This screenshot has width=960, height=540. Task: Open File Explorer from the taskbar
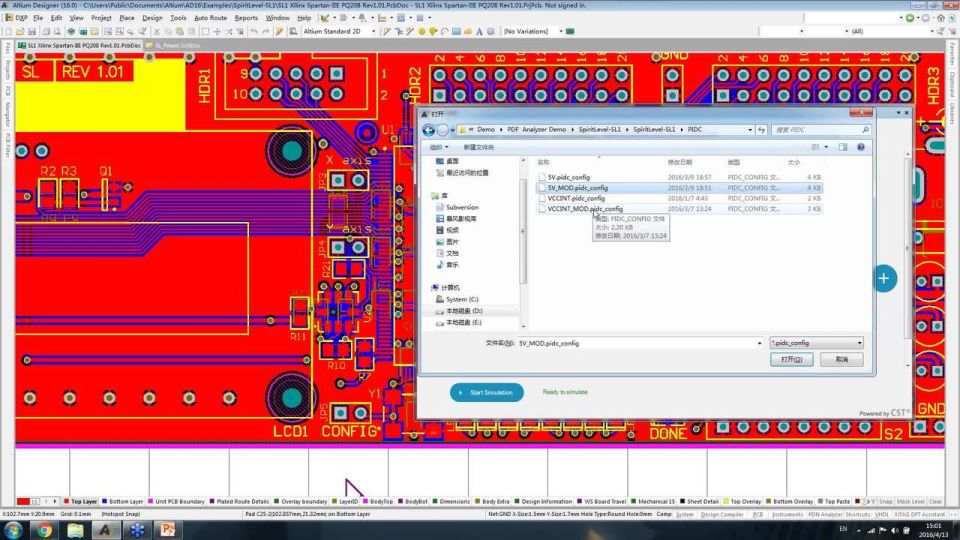coord(75,530)
